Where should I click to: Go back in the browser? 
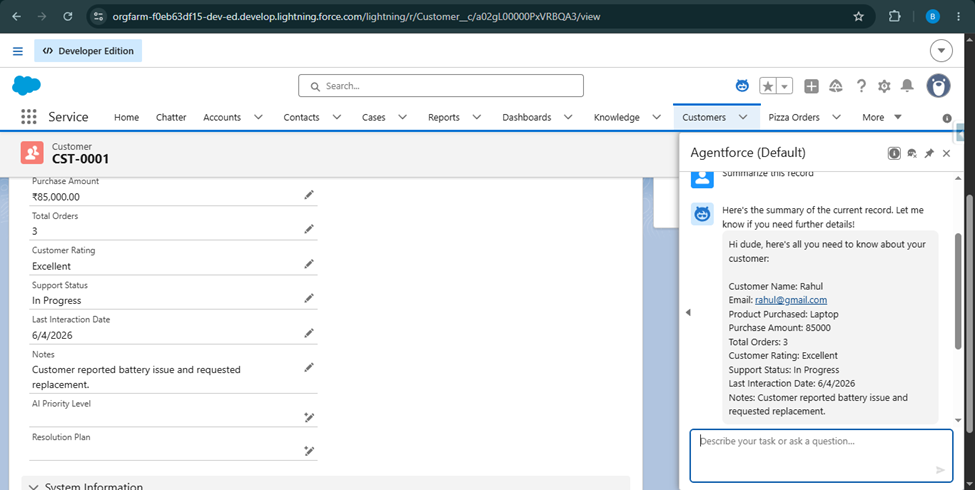pos(16,16)
